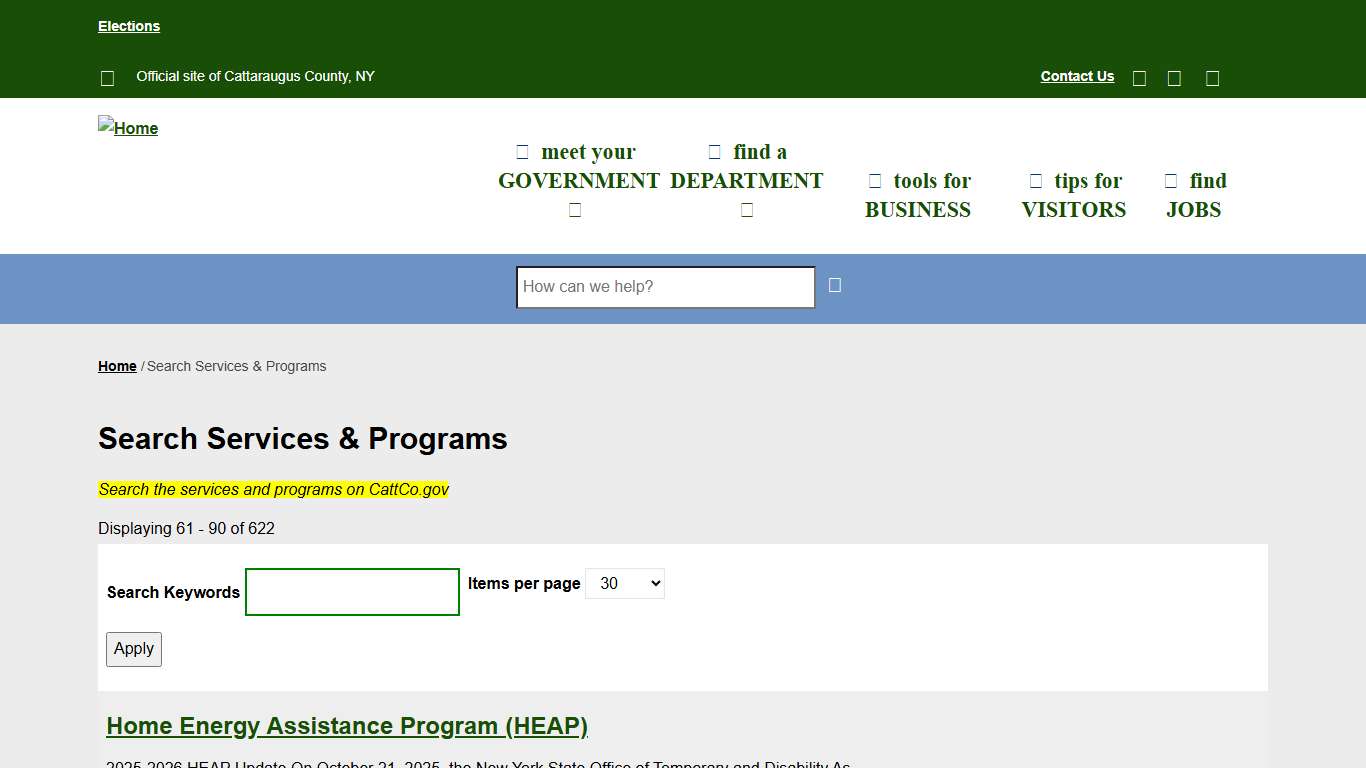This screenshot has height=768, width=1366.
Task: Click the How can we help search box
Action: pos(664,287)
